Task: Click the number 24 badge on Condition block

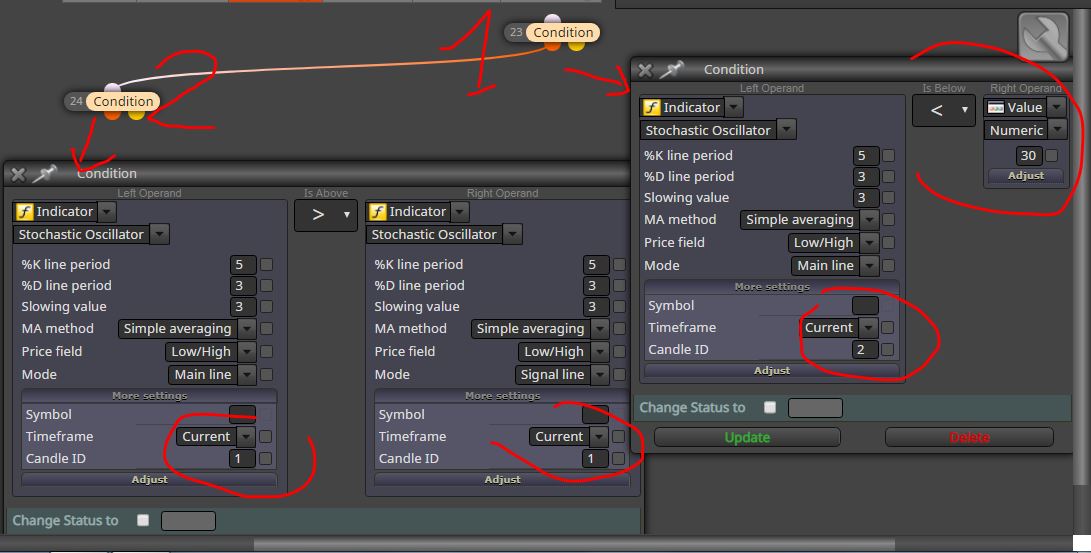Action: (76, 101)
